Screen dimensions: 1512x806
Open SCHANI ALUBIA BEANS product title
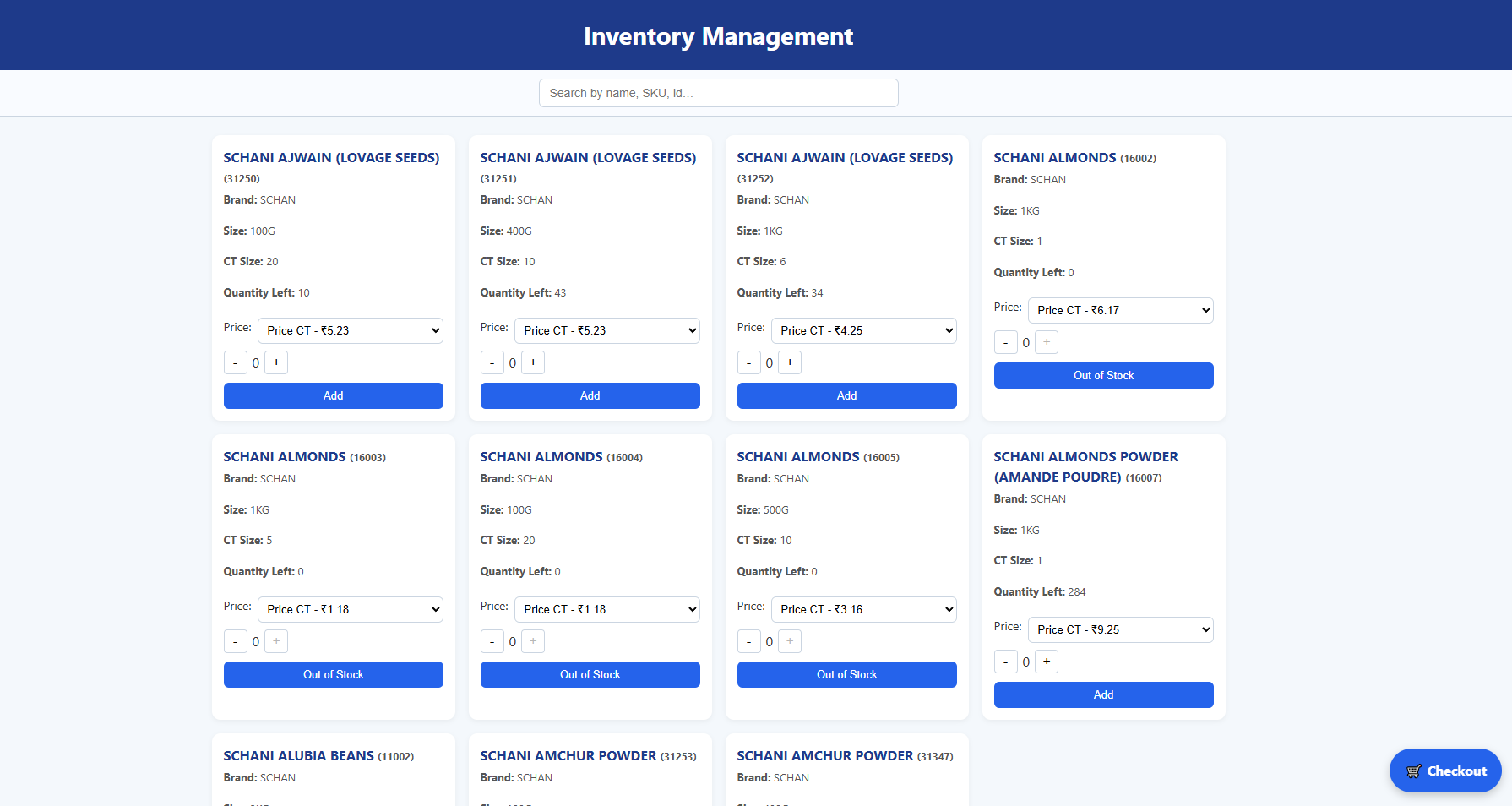pyautogui.click(x=298, y=755)
